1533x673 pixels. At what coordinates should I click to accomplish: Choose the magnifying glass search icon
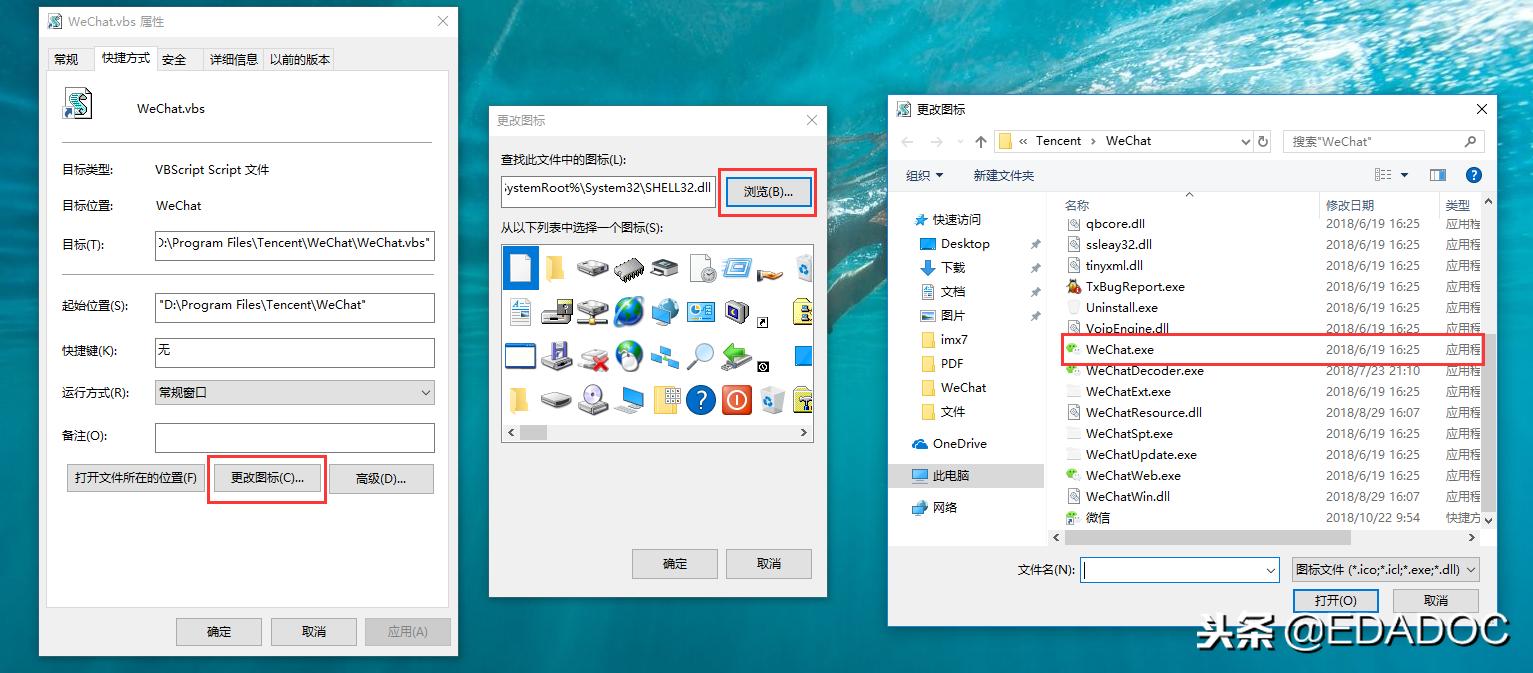point(701,356)
